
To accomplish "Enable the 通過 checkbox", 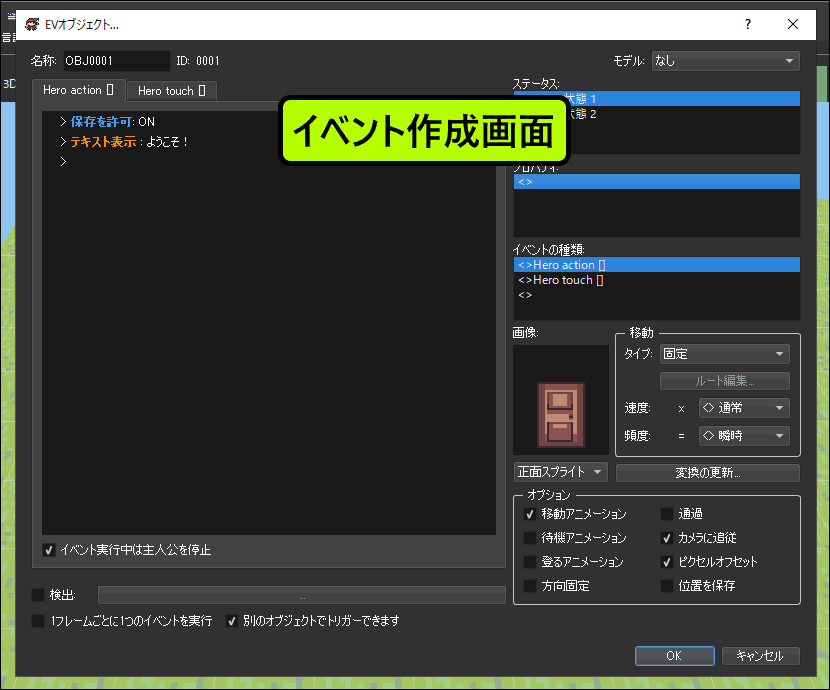I will click(x=667, y=514).
